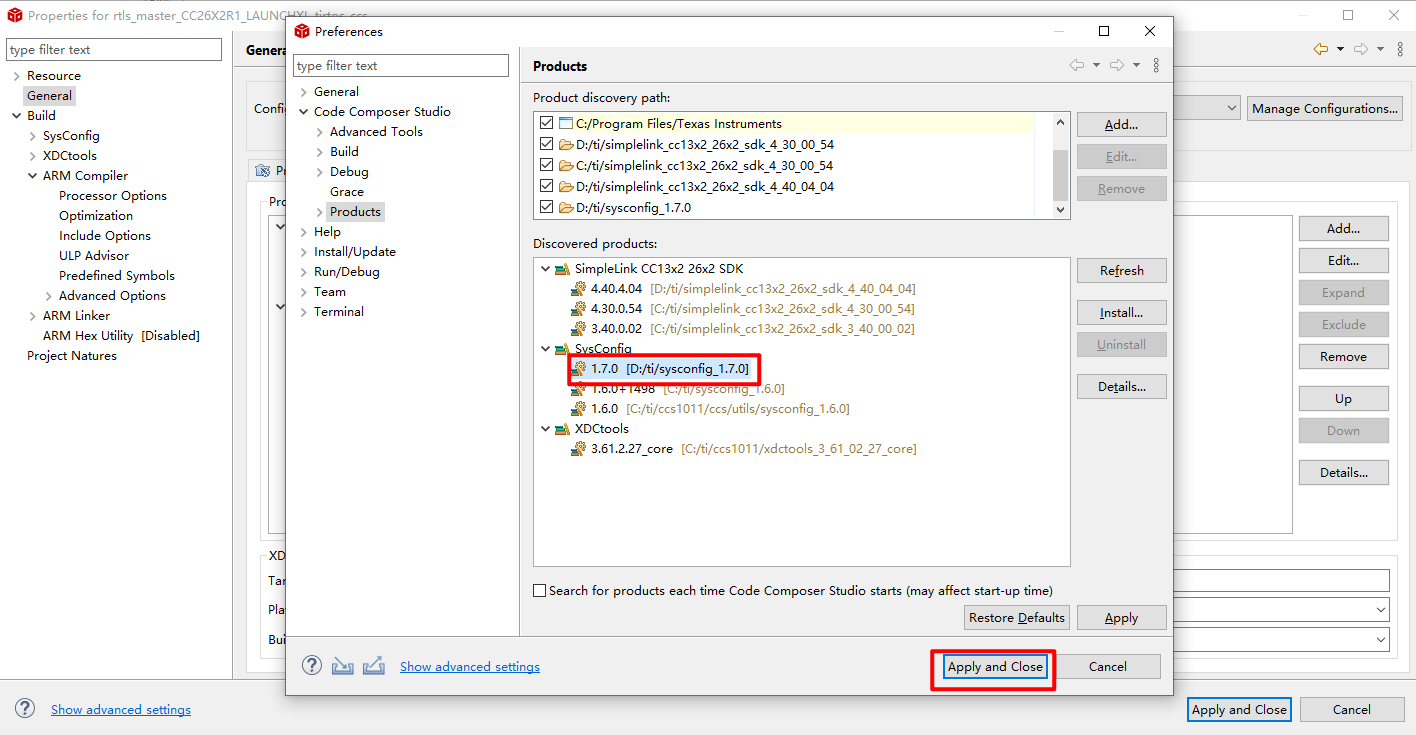Screen dimensions: 1416x735
Task: Click the SimpleLink CC13x2 26x2 SDK product icon
Action: point(563,269)
